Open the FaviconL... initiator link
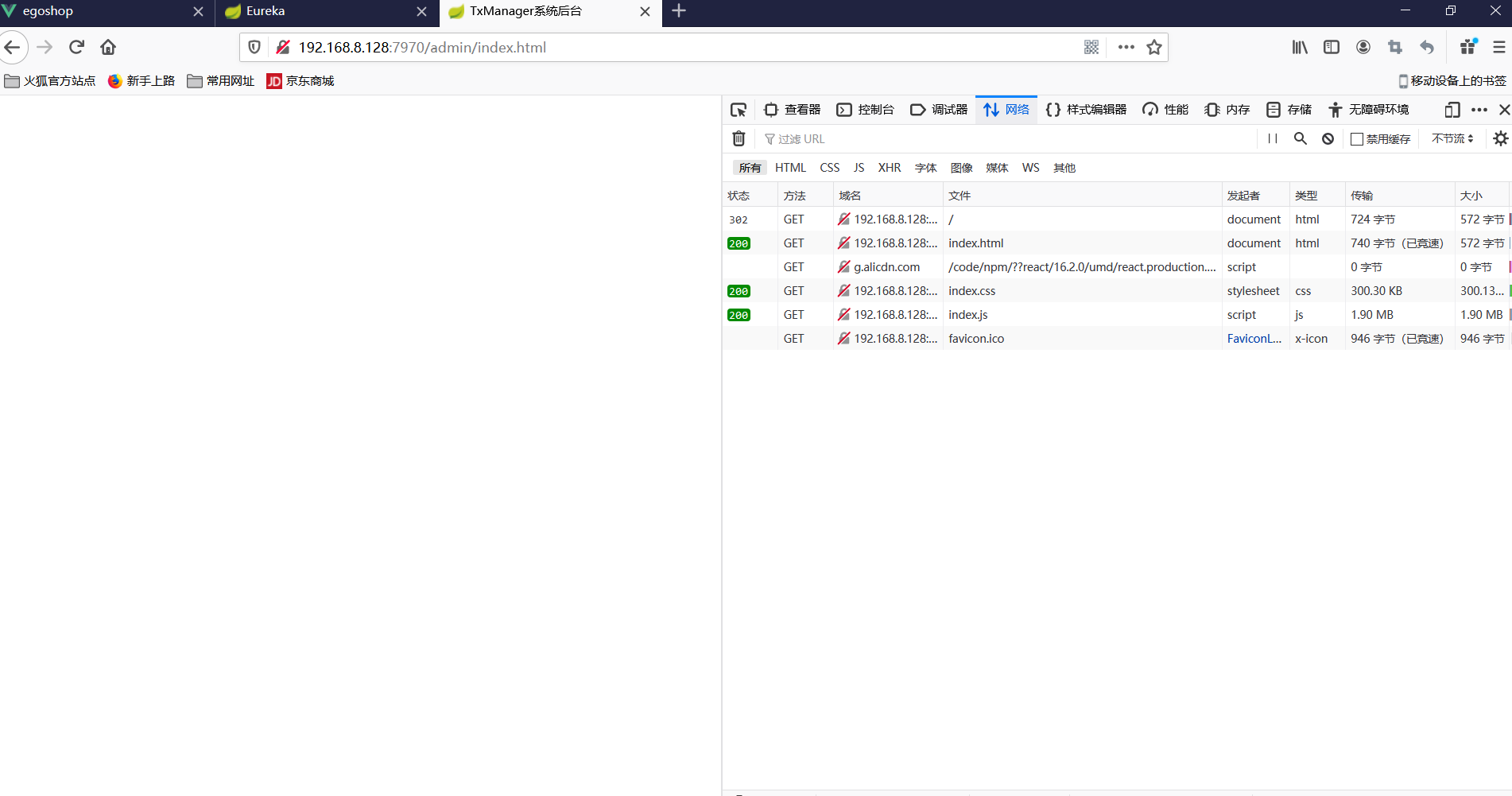This screenshot has height=796, width=1512. [x=1254, y=339]
